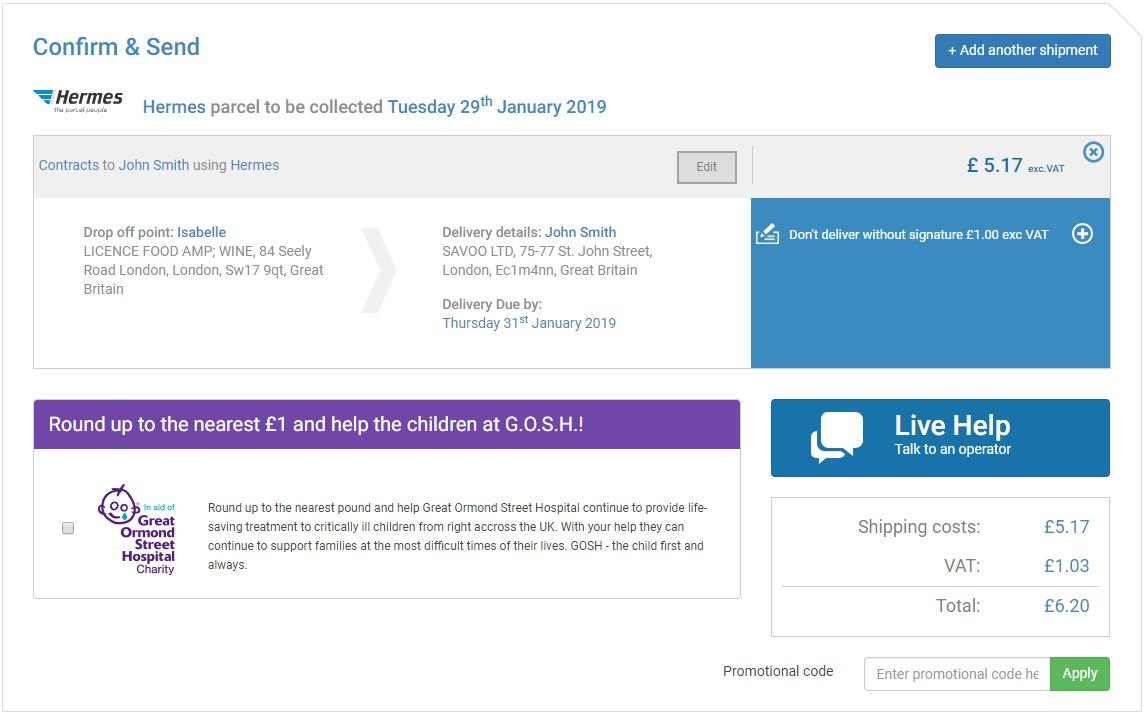This screenshot has height=716, width=1148.
Task: Add the signature option with the plus icon
Action: point(1082,234)
